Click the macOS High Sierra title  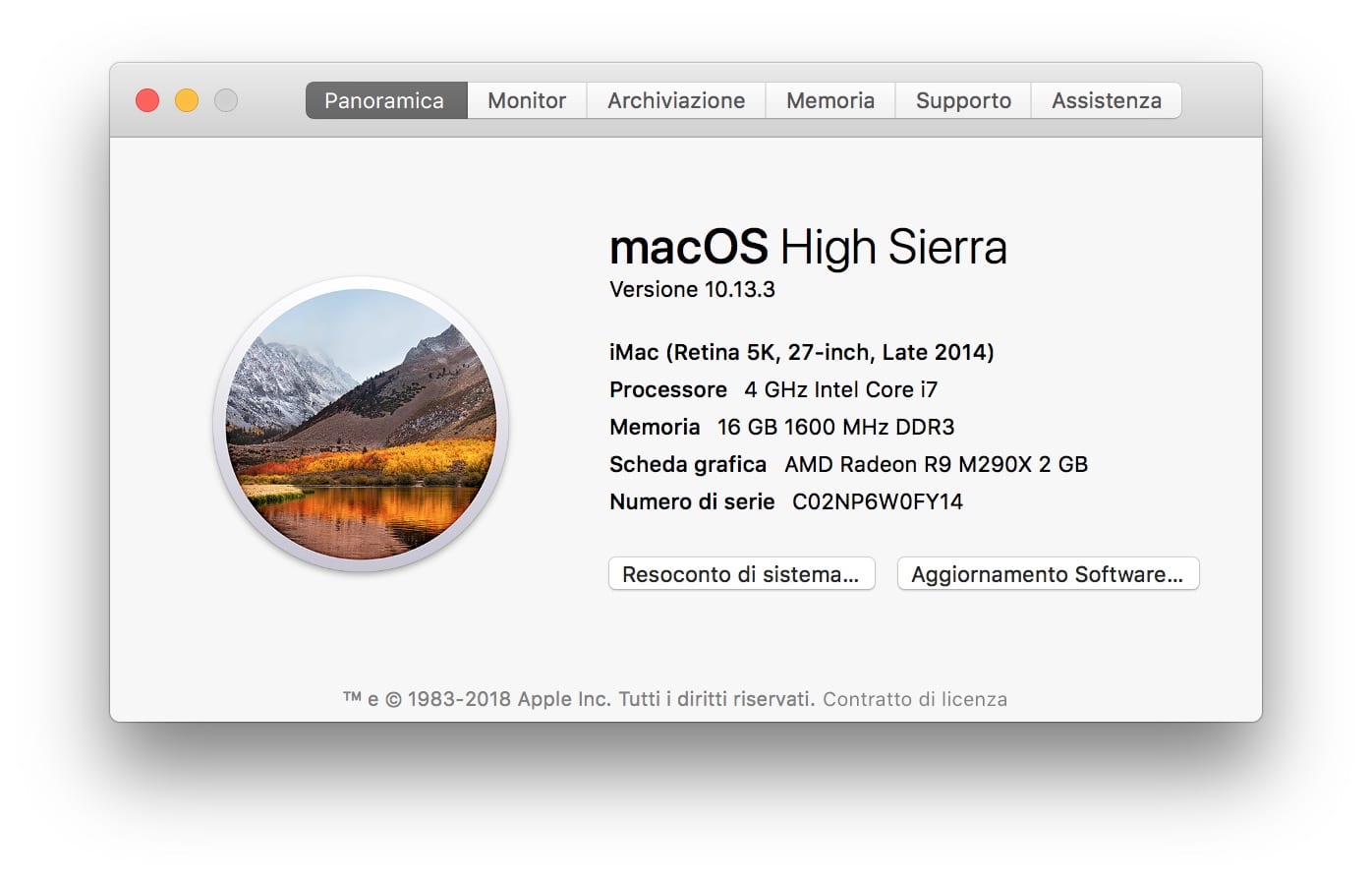[x=808, y=247]
